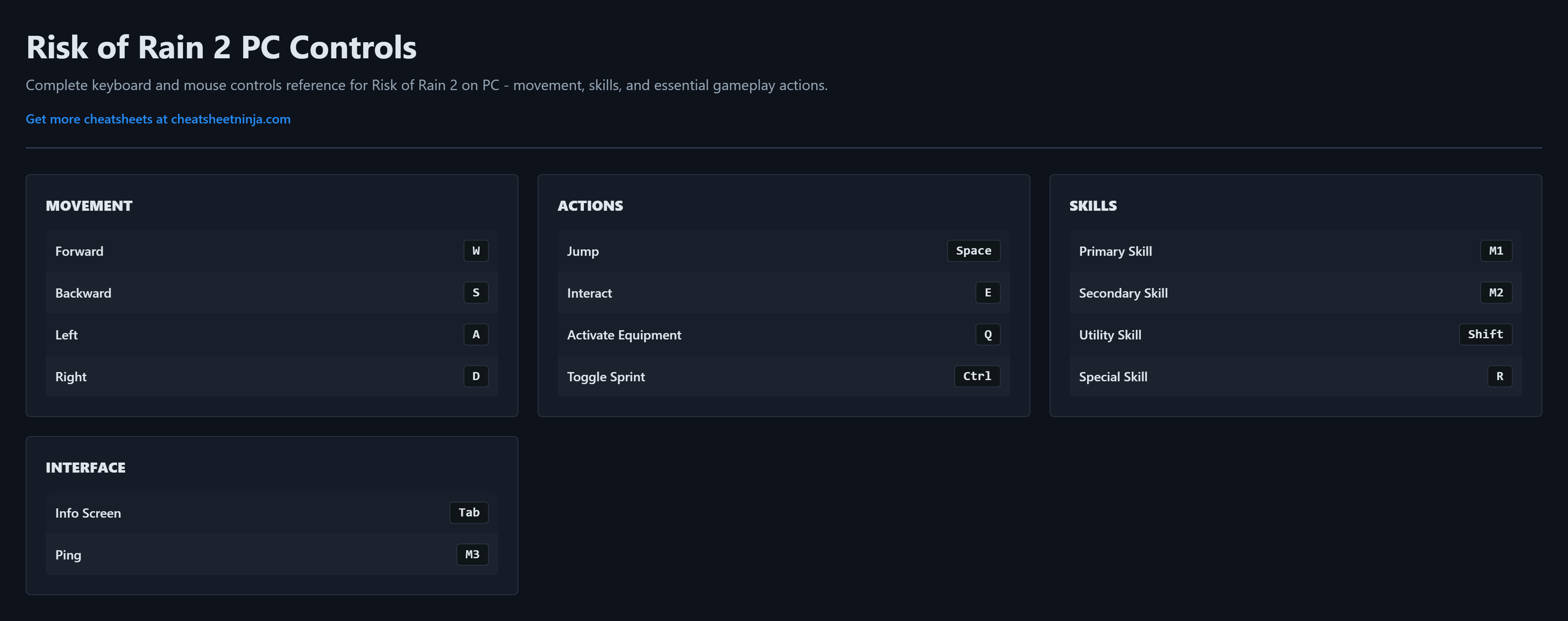Click the D key badge for Right

point(475,376)
